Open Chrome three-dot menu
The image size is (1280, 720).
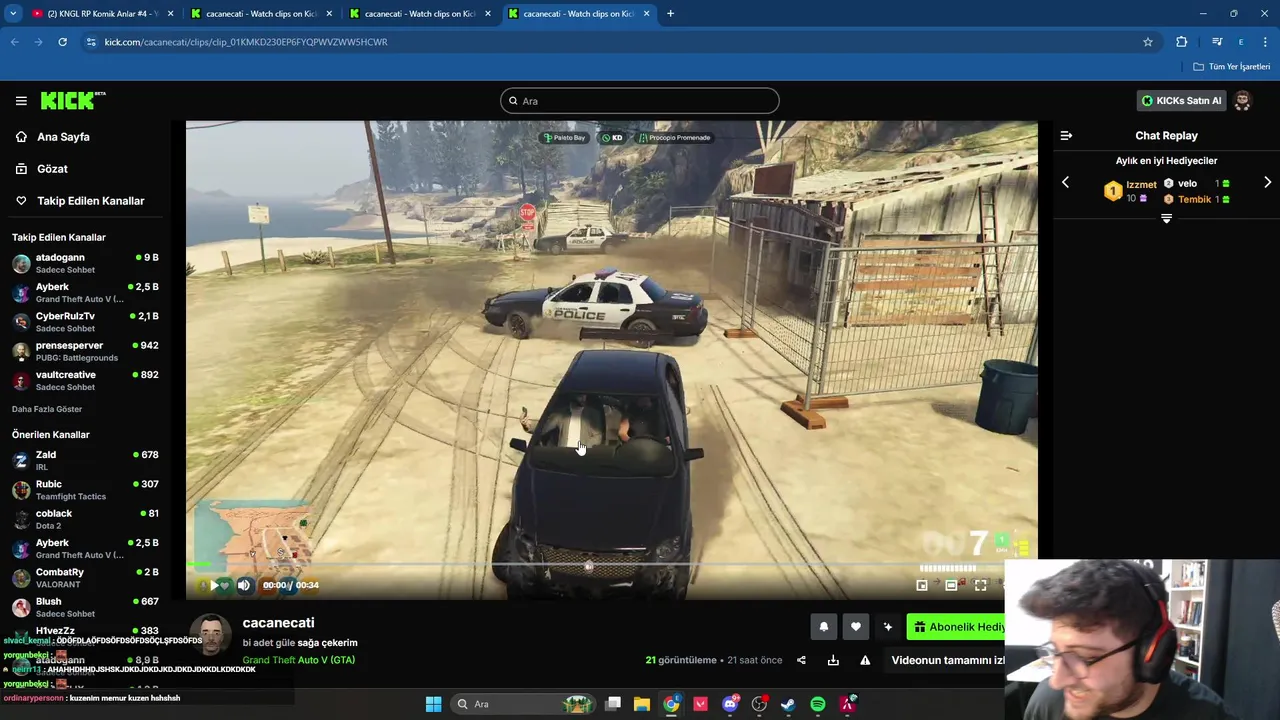[x=1266, y=42]
